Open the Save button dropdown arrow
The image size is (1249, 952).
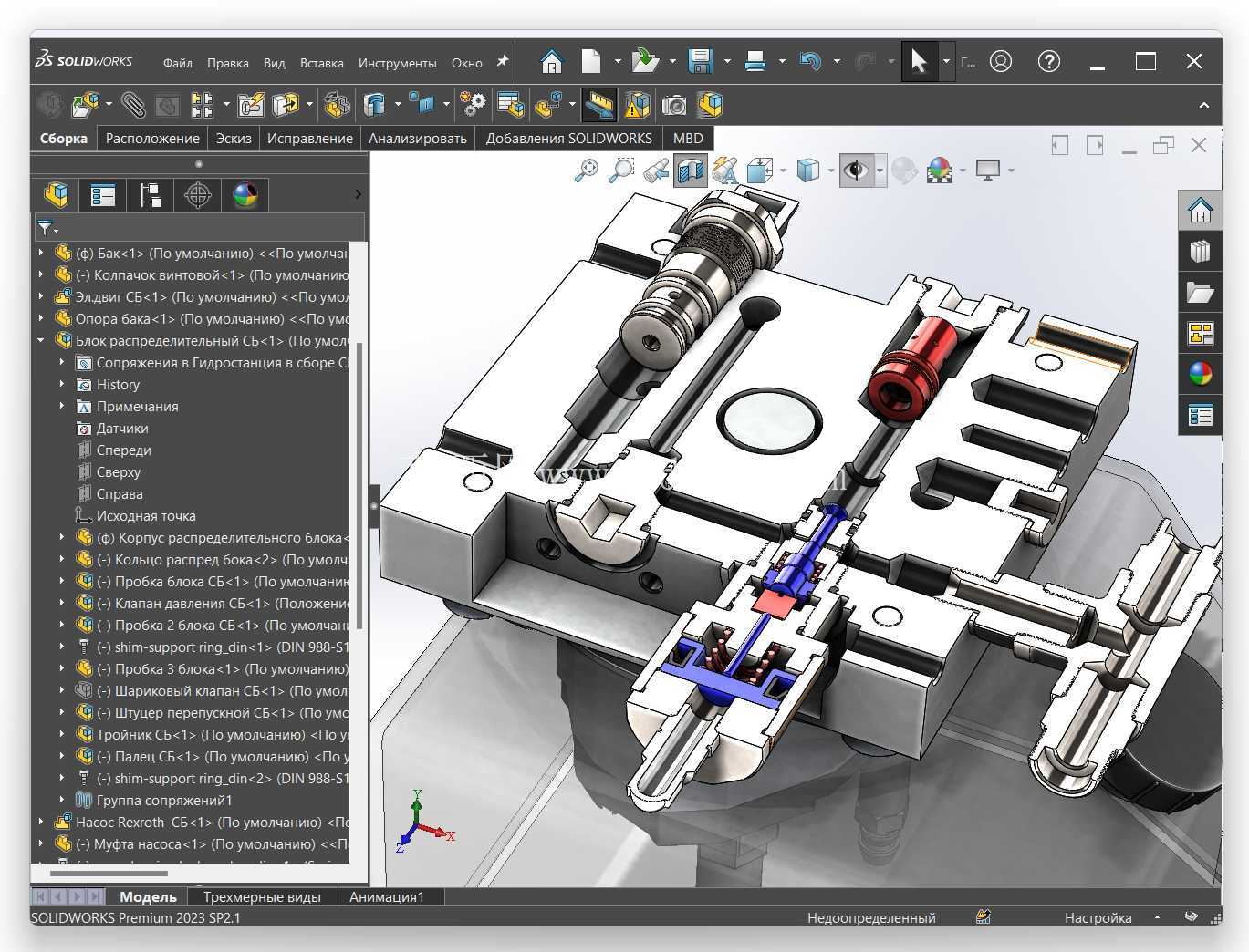[x=727, y=61]
